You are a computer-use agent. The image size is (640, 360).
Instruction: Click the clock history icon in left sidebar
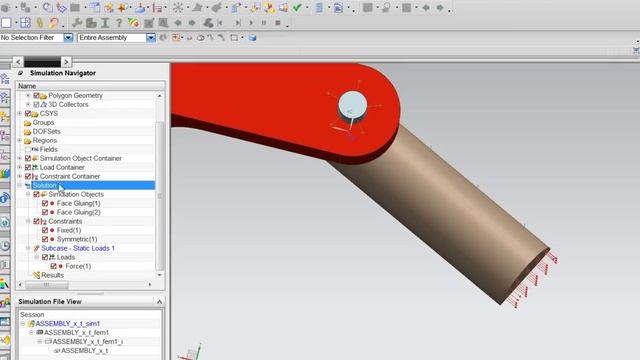[4, 246]
